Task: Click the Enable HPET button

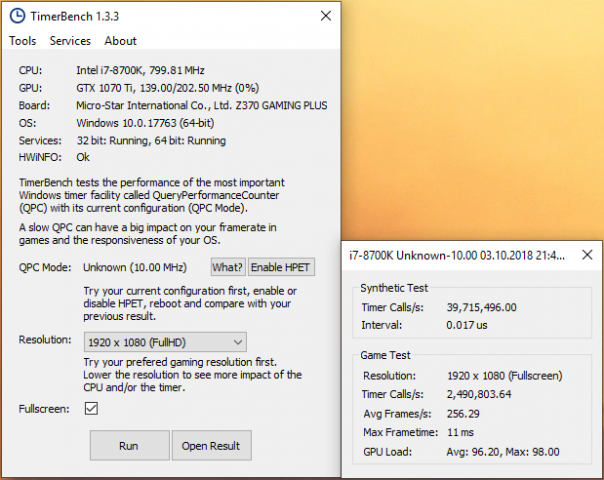Action: point(280,267)
